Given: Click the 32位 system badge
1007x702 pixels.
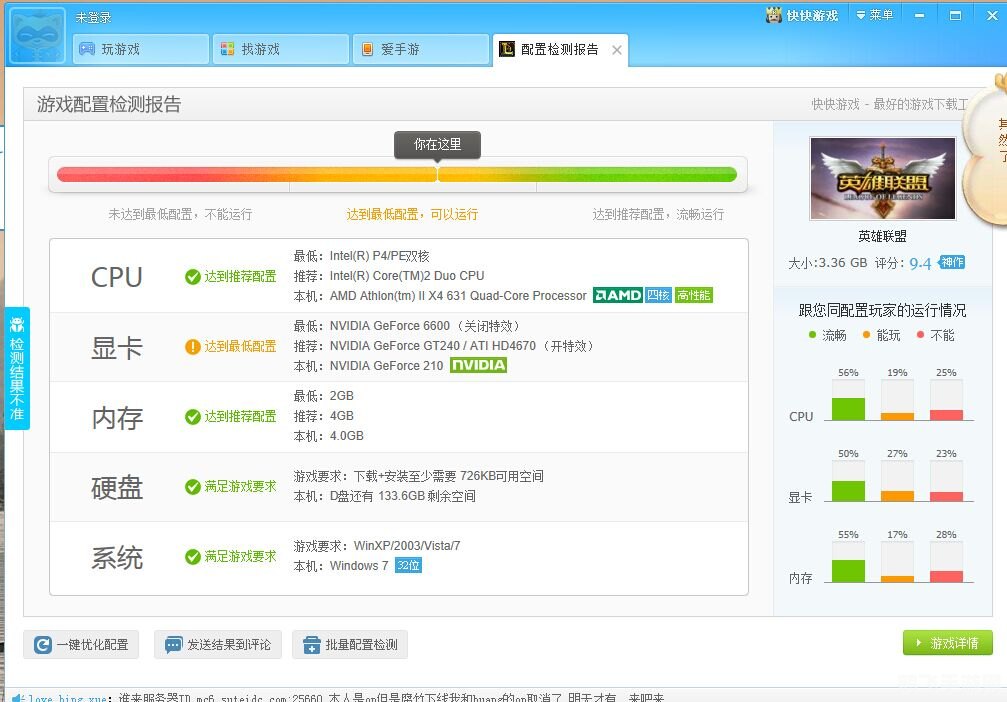Looking at the screenshot, I should (x=408, y=566).
